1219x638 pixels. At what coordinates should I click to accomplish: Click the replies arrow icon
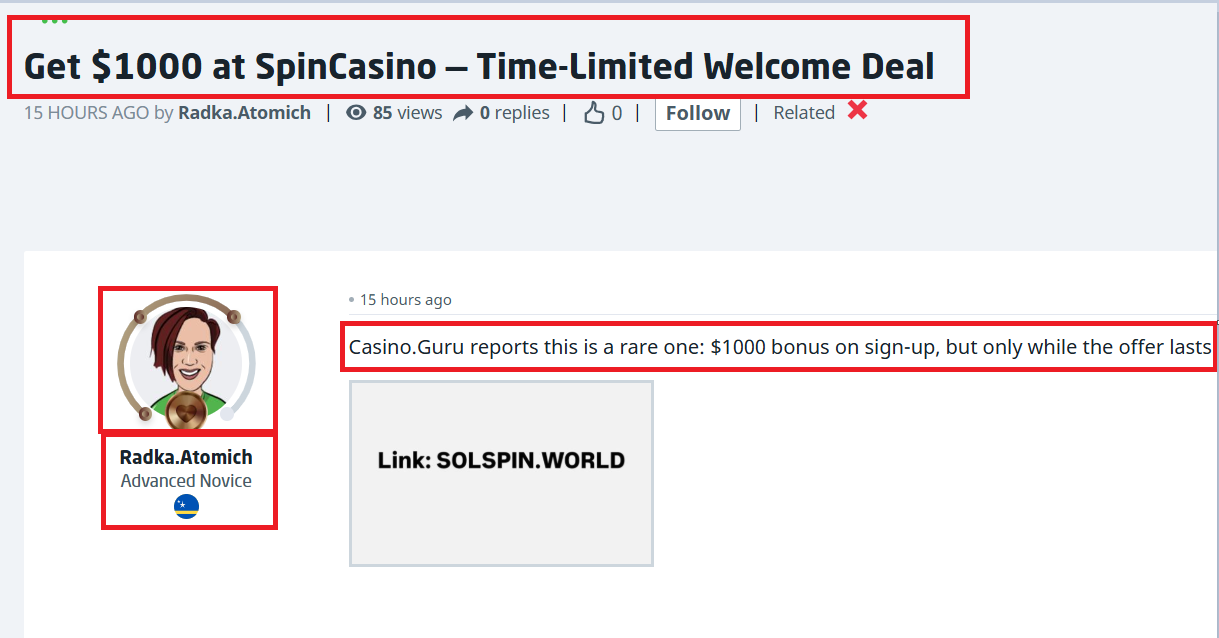(x=463, y=114)
